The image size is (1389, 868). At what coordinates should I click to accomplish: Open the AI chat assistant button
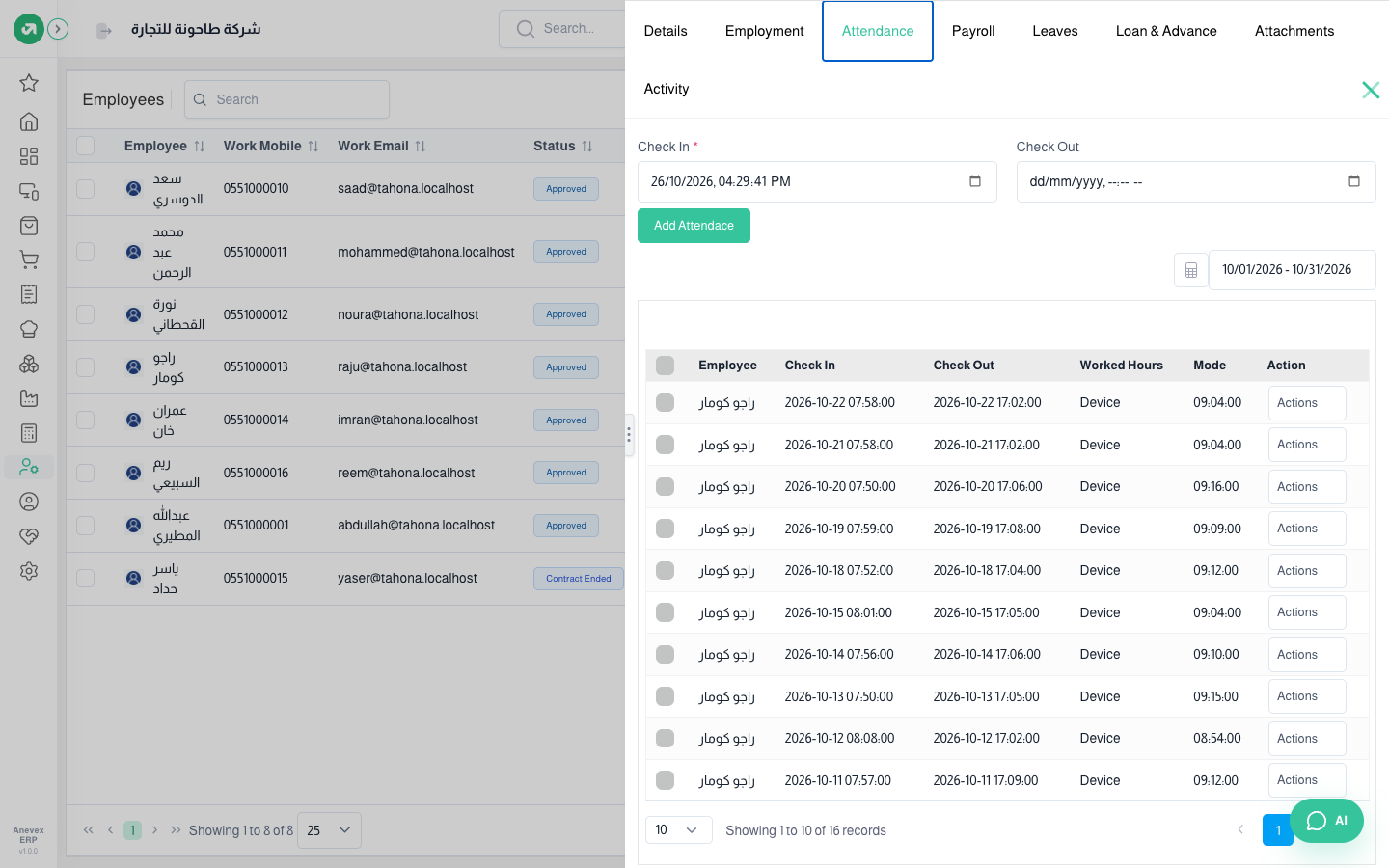click(x=1326, y=821)
